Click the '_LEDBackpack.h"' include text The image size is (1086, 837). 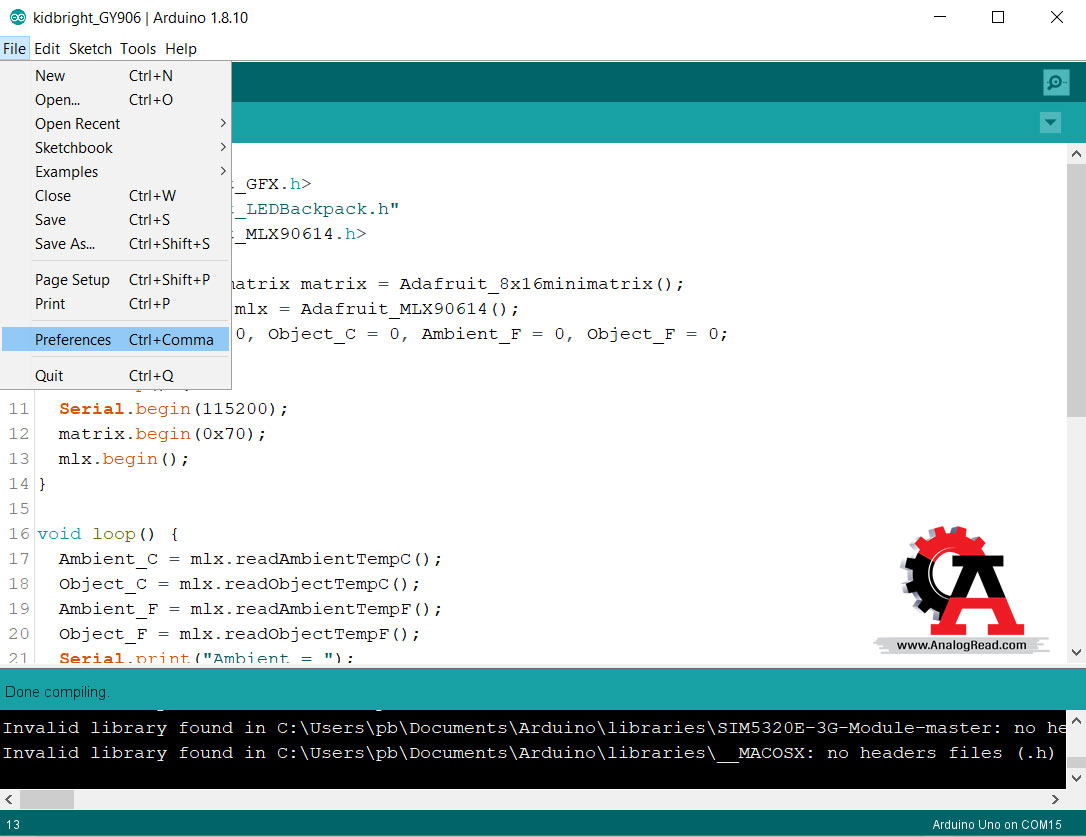[x=317, y=209]
